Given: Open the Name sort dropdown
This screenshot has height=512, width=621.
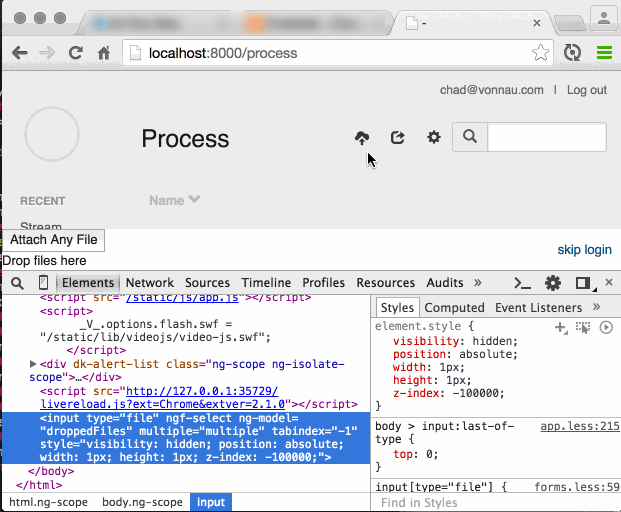Looking at the screenshot, I should (x=175, y=200).
